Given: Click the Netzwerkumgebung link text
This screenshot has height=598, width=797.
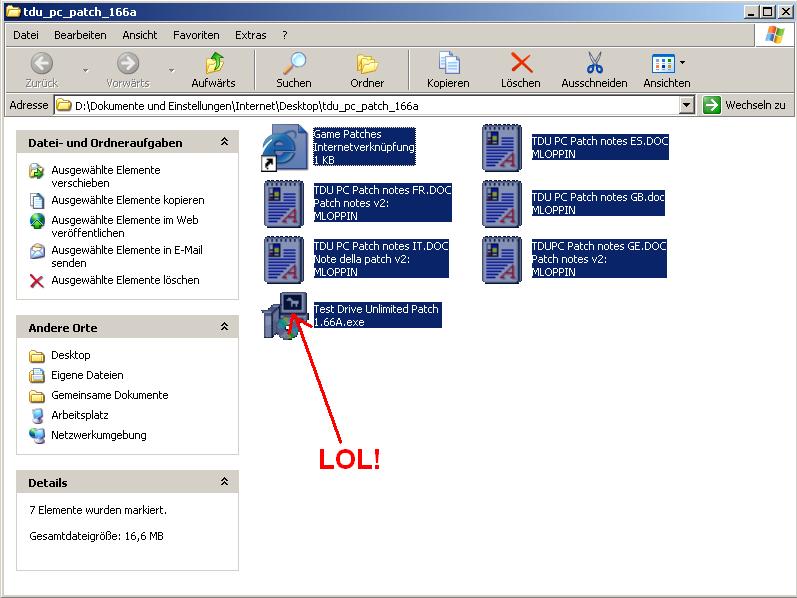Looking at the screenshot, I should pos(99,435).
